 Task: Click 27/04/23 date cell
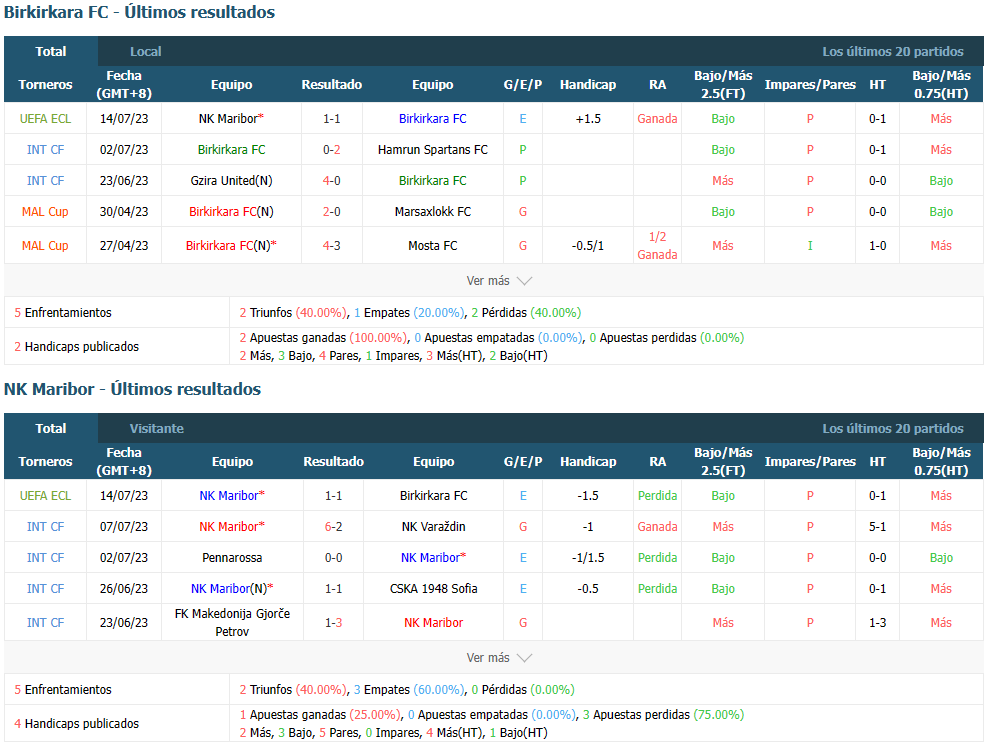[124, 245]
